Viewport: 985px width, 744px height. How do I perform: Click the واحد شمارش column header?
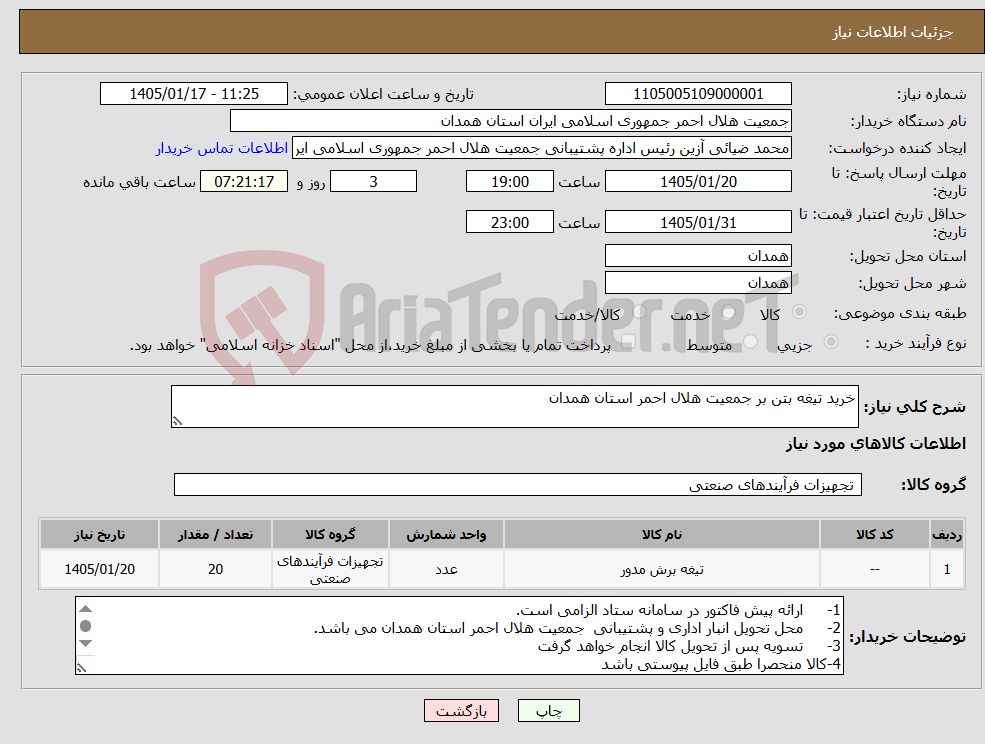446,534
